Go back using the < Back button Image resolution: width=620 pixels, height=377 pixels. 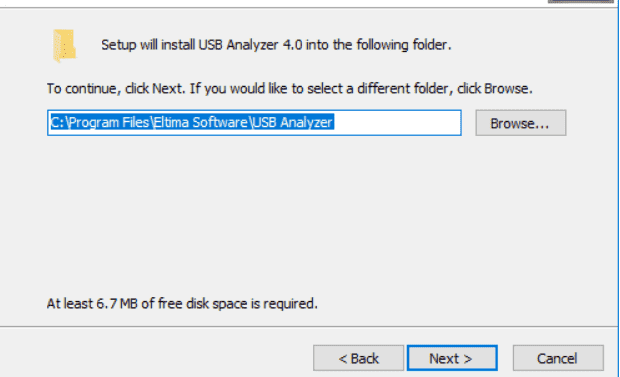[x=358, y=358]
